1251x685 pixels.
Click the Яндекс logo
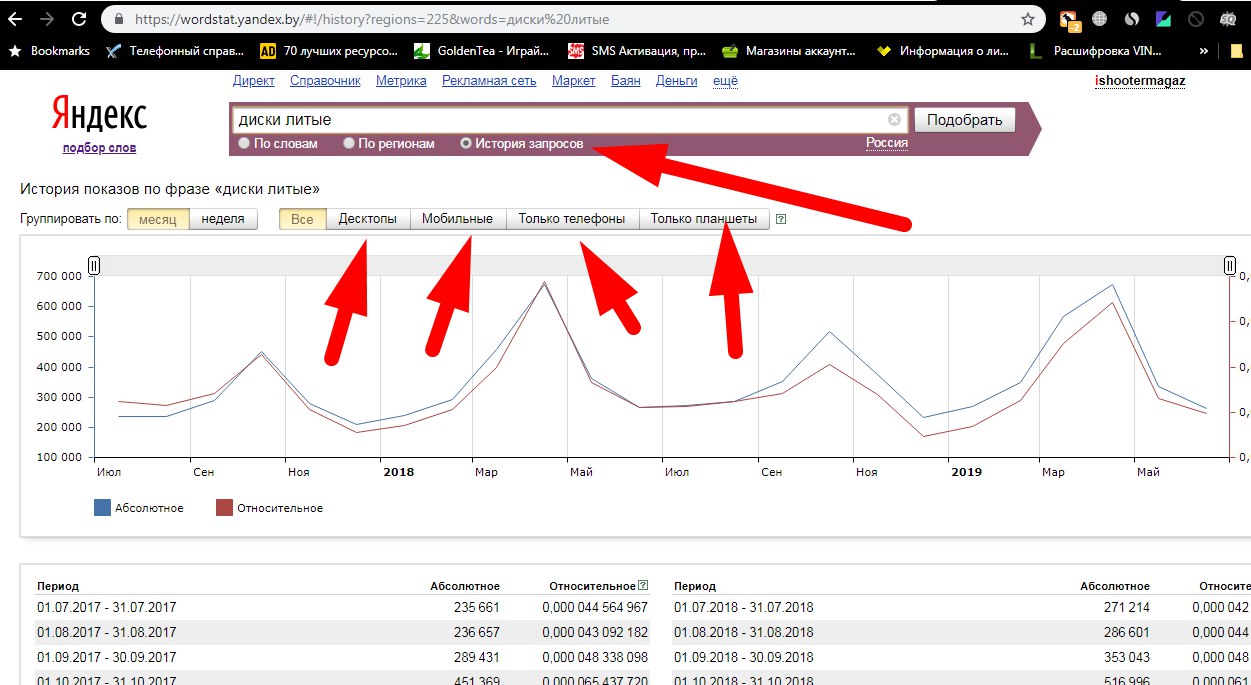[x=99, y=115]
